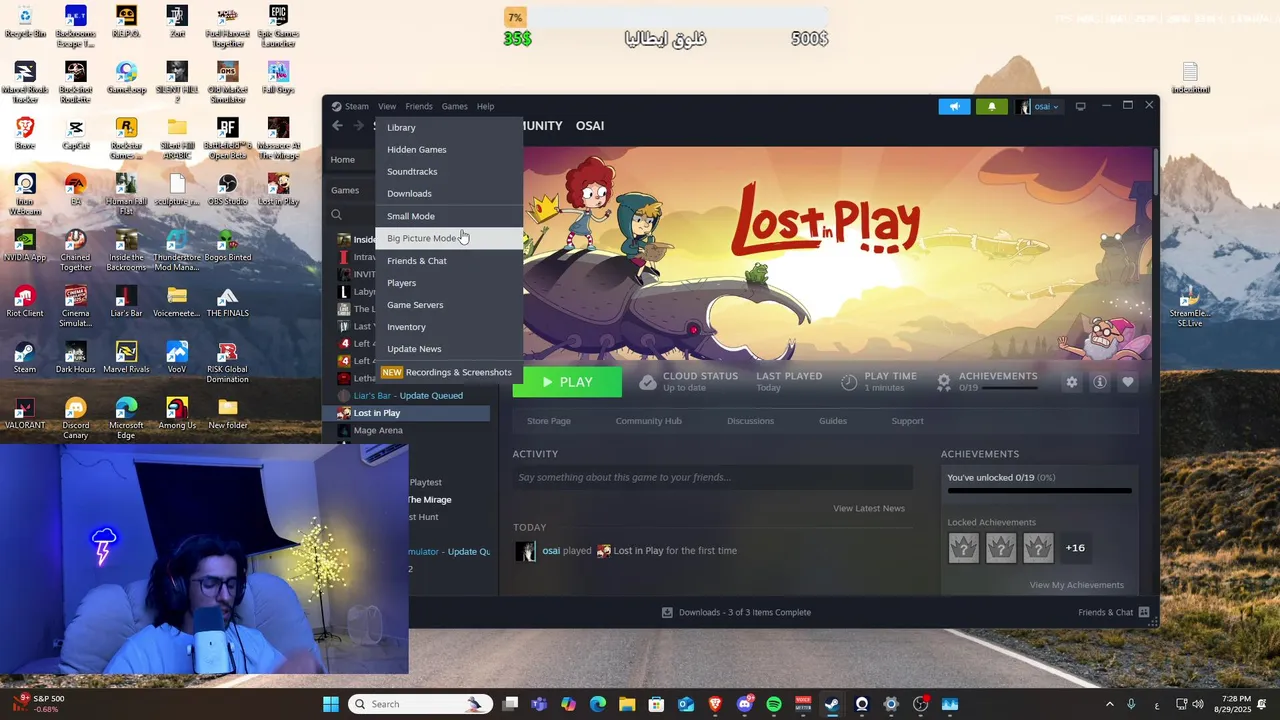Select Library in the View menu
The image size is (1280, 720).
click(449, 127)
